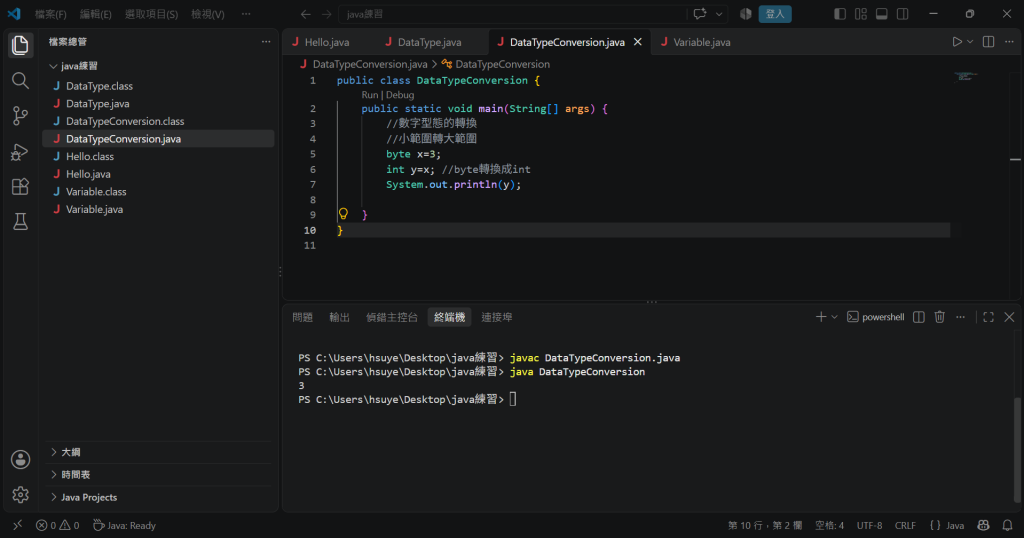Open the Extensions view

point(20,187)
